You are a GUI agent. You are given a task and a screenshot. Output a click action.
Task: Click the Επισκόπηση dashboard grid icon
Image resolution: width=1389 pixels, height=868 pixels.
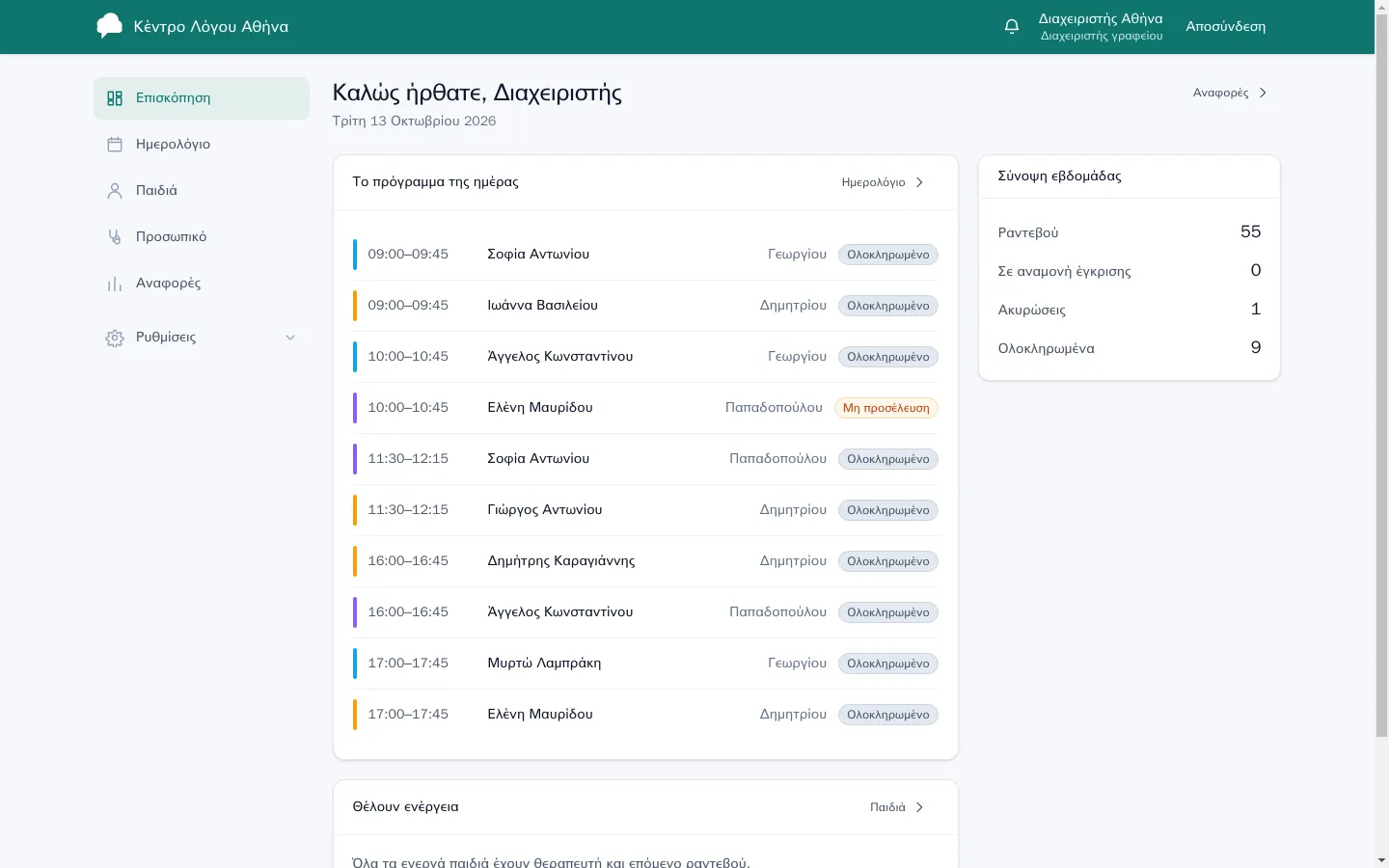pos(115,98)
